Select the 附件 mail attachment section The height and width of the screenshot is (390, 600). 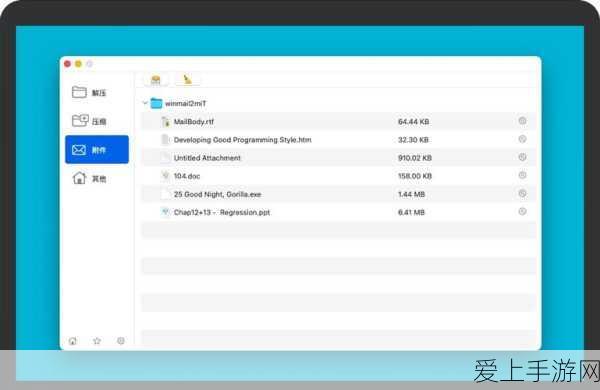97,149
